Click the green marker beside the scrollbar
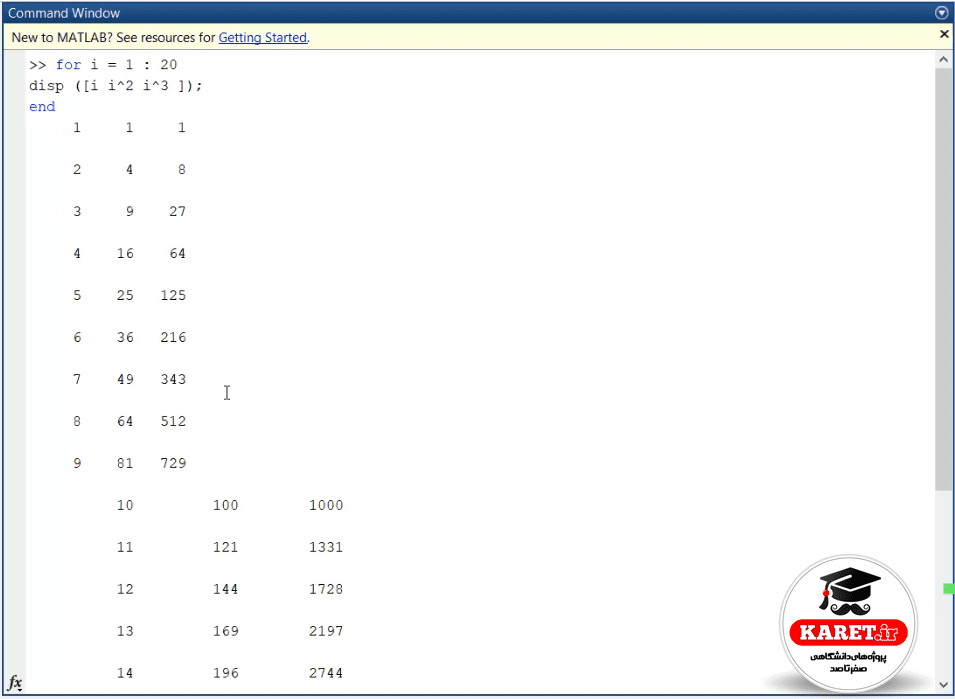The width and height of the screenshot is (955, 699). 949,588
